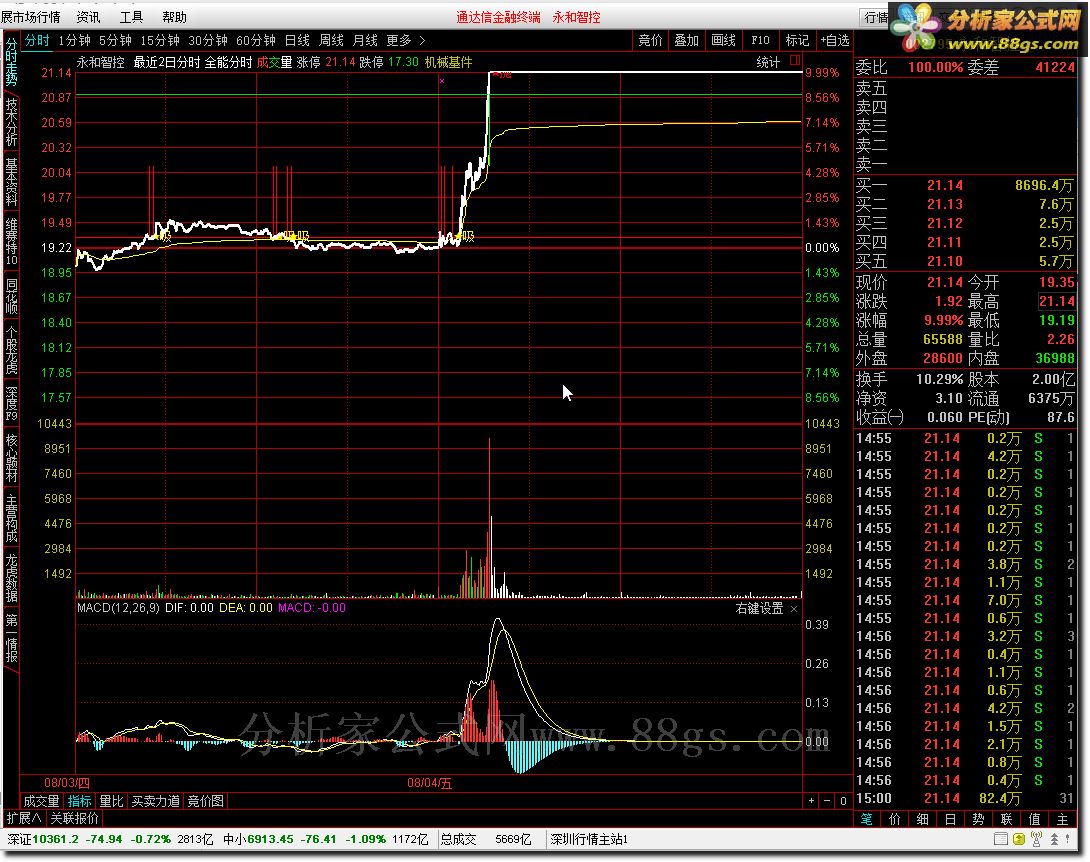Click the plus zoom button below the chart
This screenshot has height=862, width=1090.
point(811,801)
